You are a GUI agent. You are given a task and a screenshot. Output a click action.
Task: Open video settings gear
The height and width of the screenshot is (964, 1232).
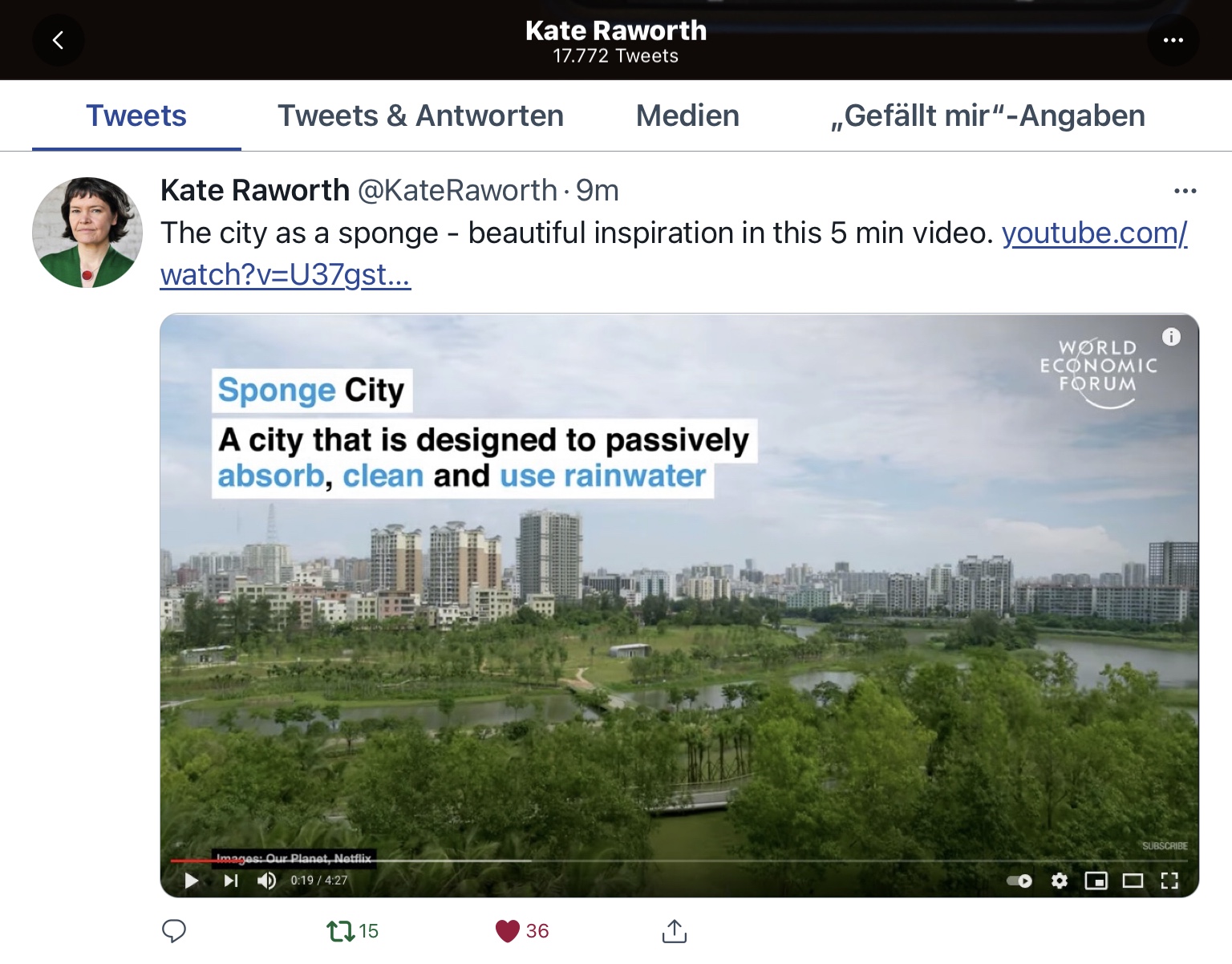[1060, 881]
